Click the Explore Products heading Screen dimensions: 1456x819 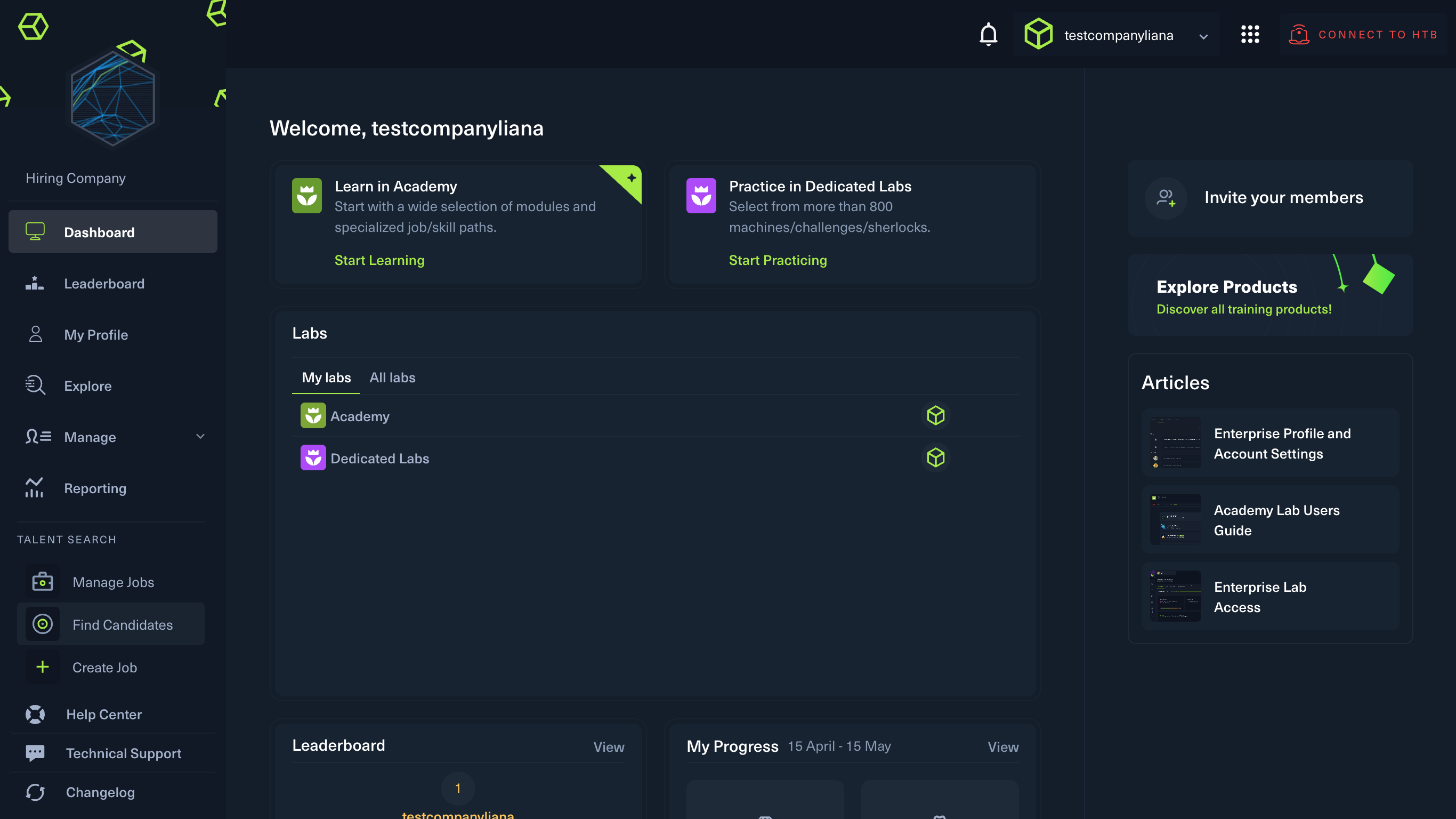tap(1226, 287)
